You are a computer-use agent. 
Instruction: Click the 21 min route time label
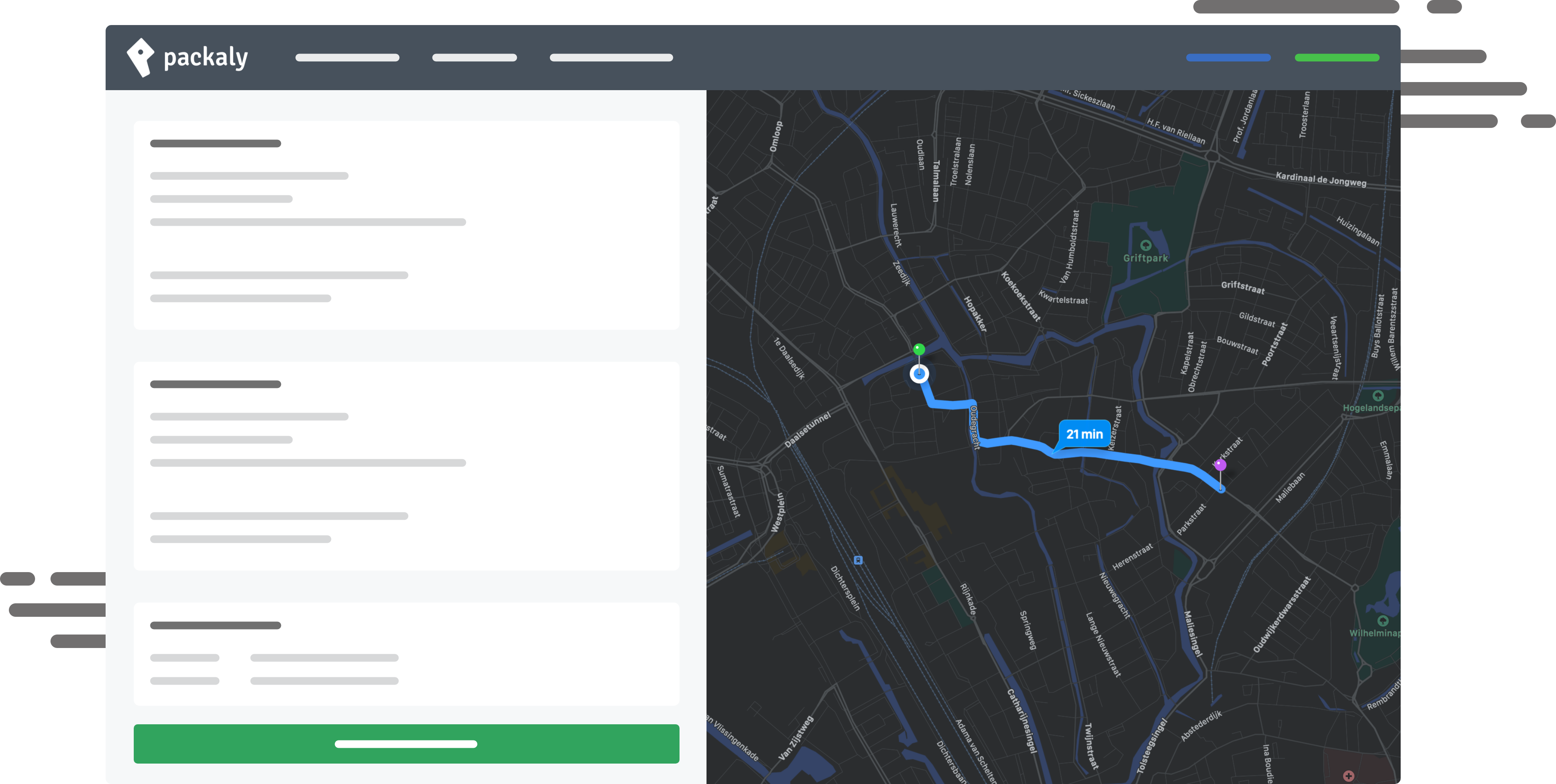[1084, 434]
